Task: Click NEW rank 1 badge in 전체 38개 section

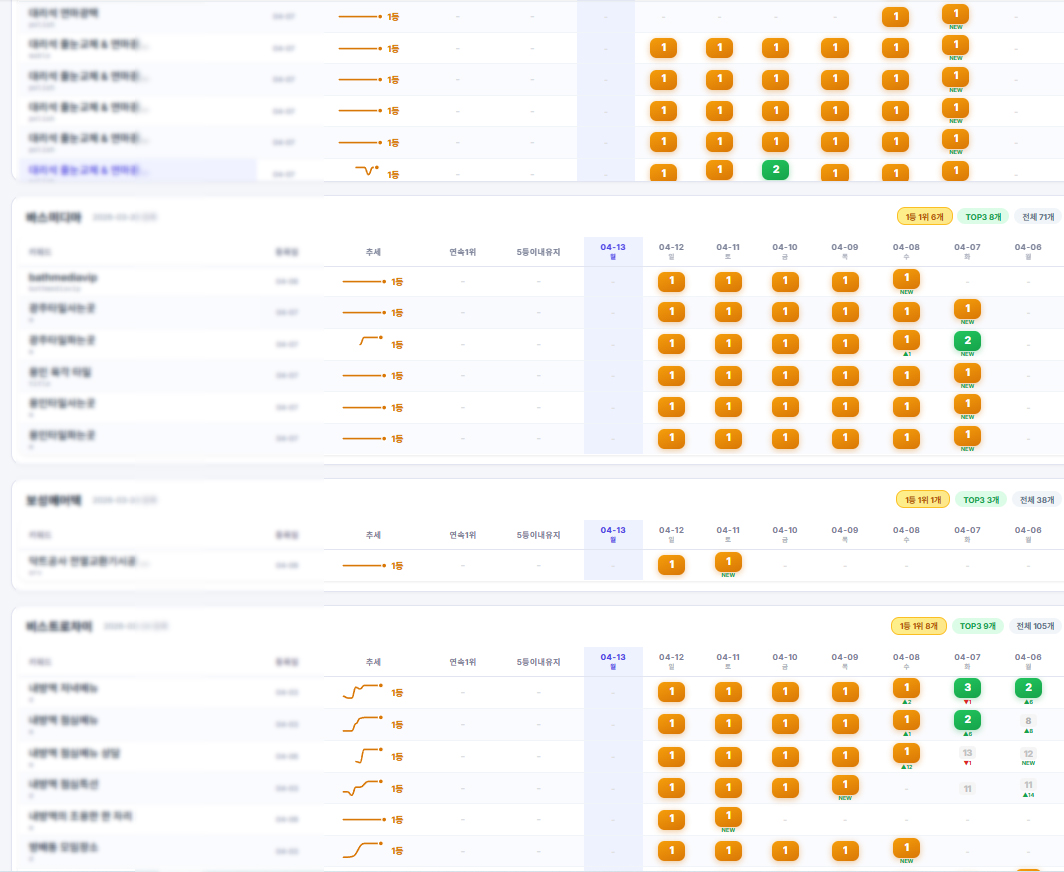Action: [x=728, y=562]
